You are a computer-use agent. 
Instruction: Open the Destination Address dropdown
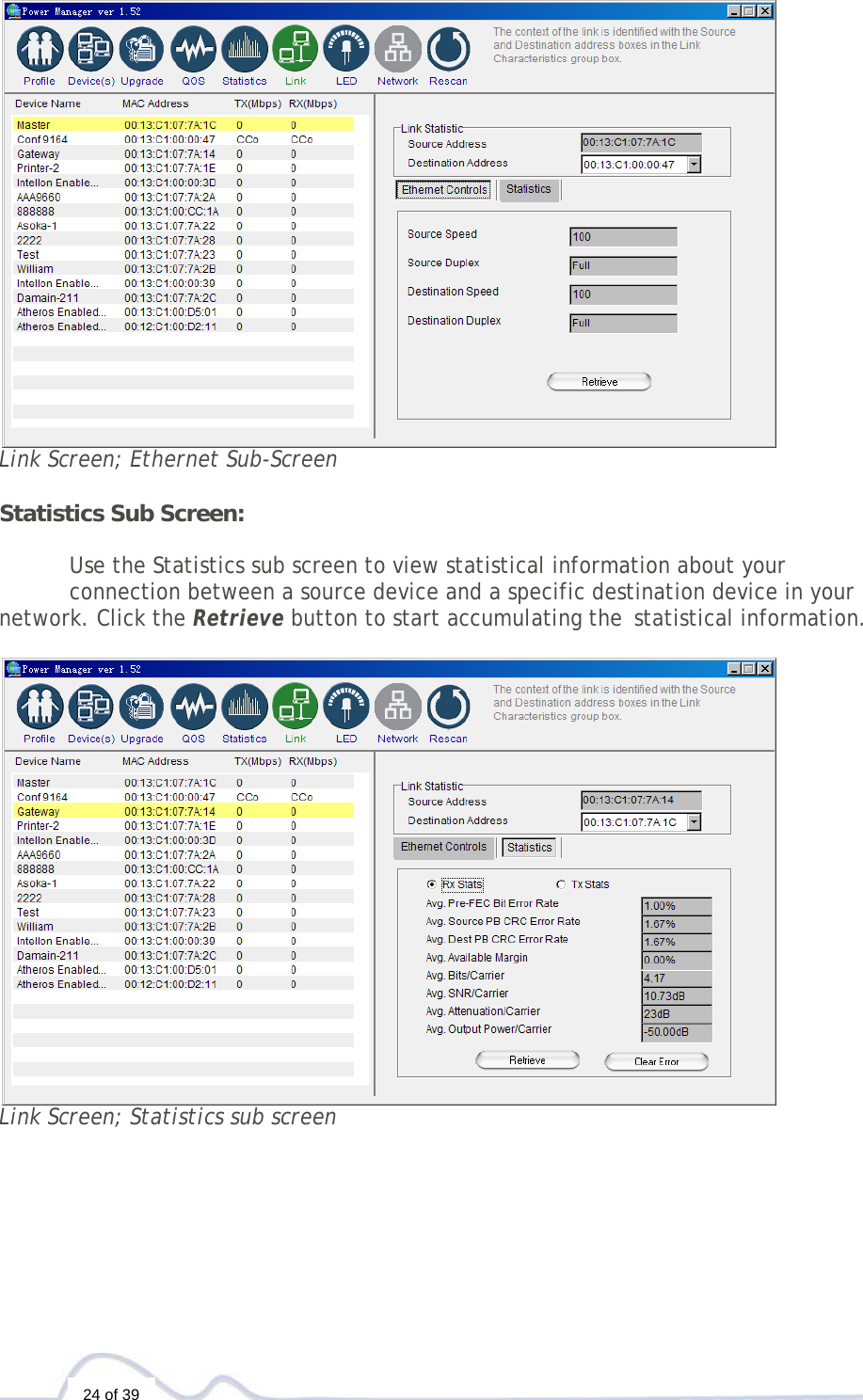pyautogui.click(x=693, y=163)
